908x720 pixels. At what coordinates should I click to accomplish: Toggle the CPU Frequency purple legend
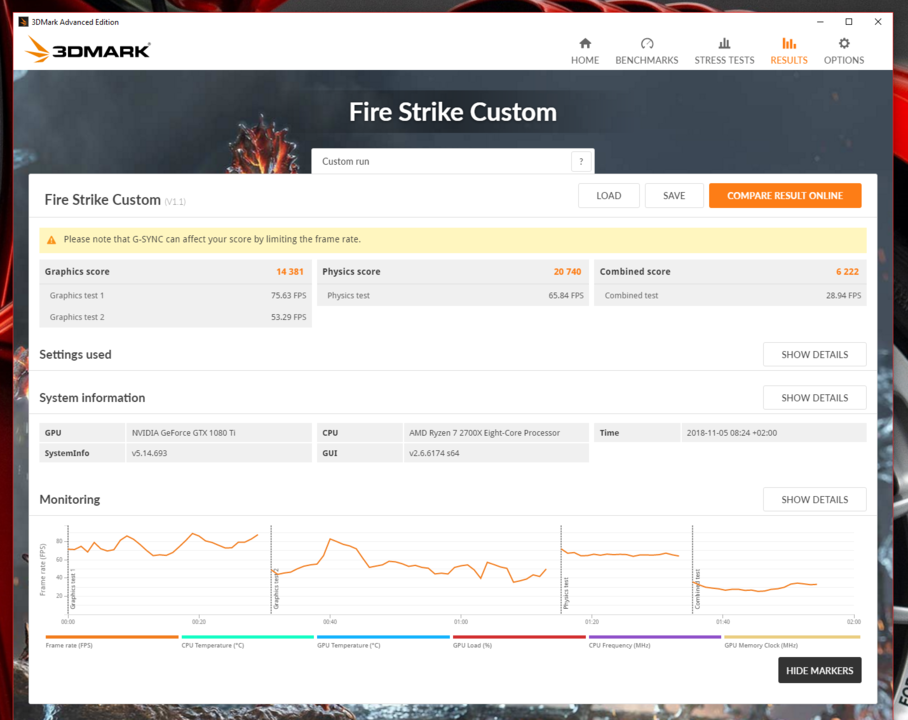(654, 641)
